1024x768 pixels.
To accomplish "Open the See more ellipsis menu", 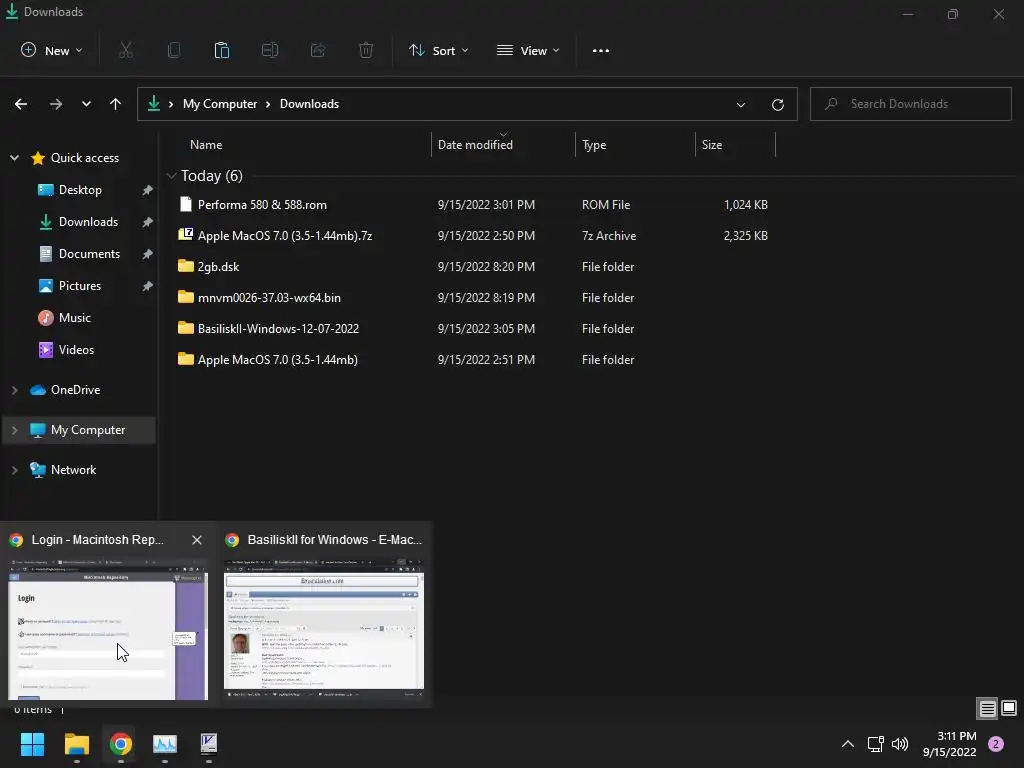I will [601, 51].
